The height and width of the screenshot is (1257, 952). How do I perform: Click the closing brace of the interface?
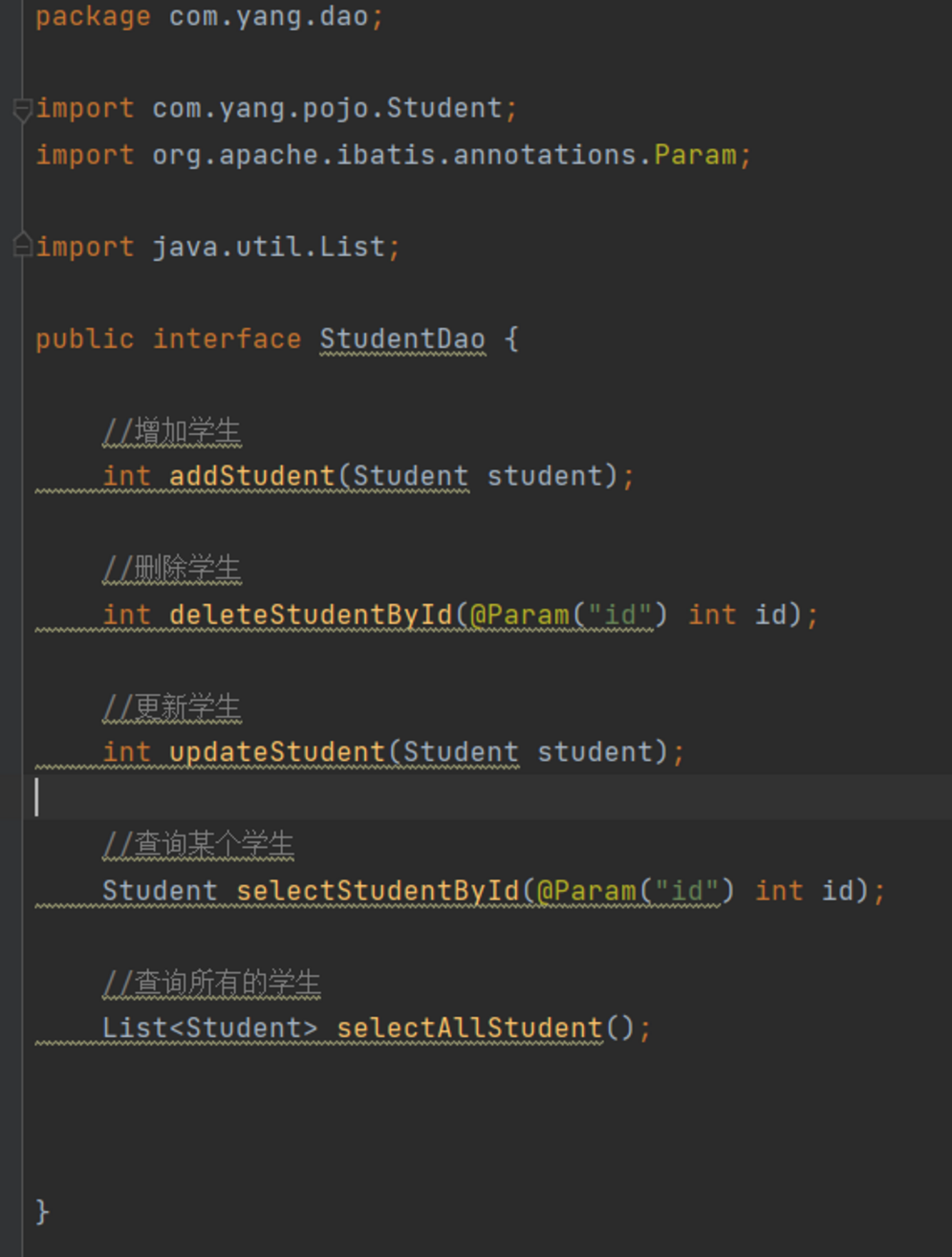click(42, 1212)
